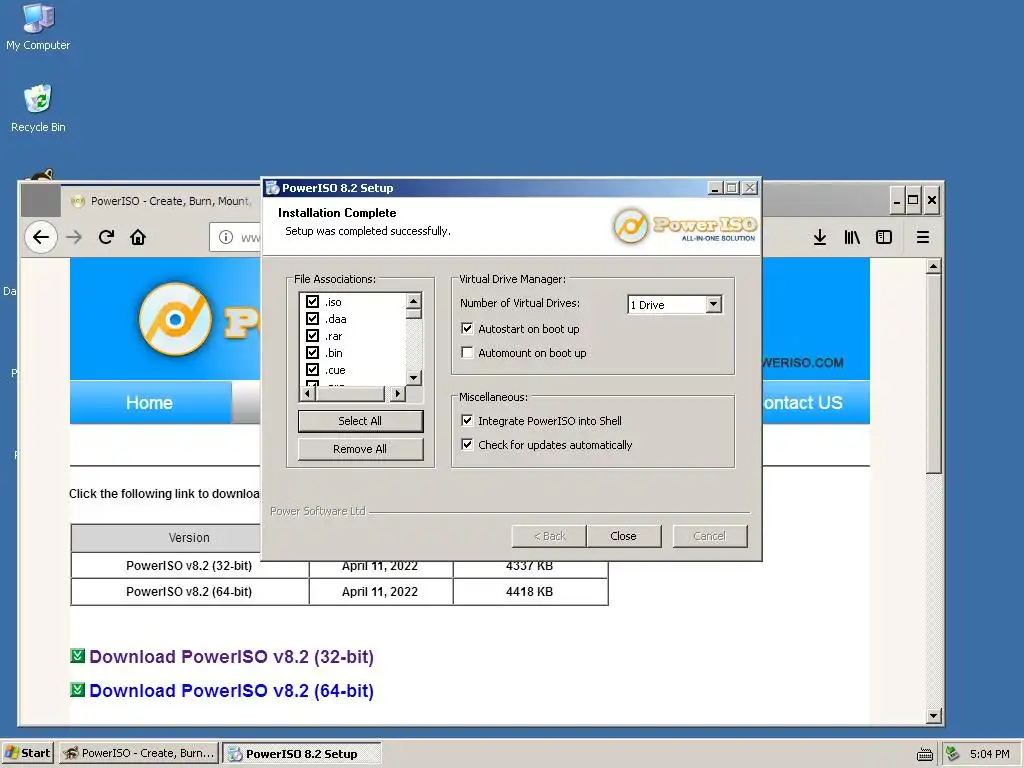This screenshot has width=1024, height=768.
Task: Click file associations horizontal scroll right arrow
Action: click(x=397, y=393)
